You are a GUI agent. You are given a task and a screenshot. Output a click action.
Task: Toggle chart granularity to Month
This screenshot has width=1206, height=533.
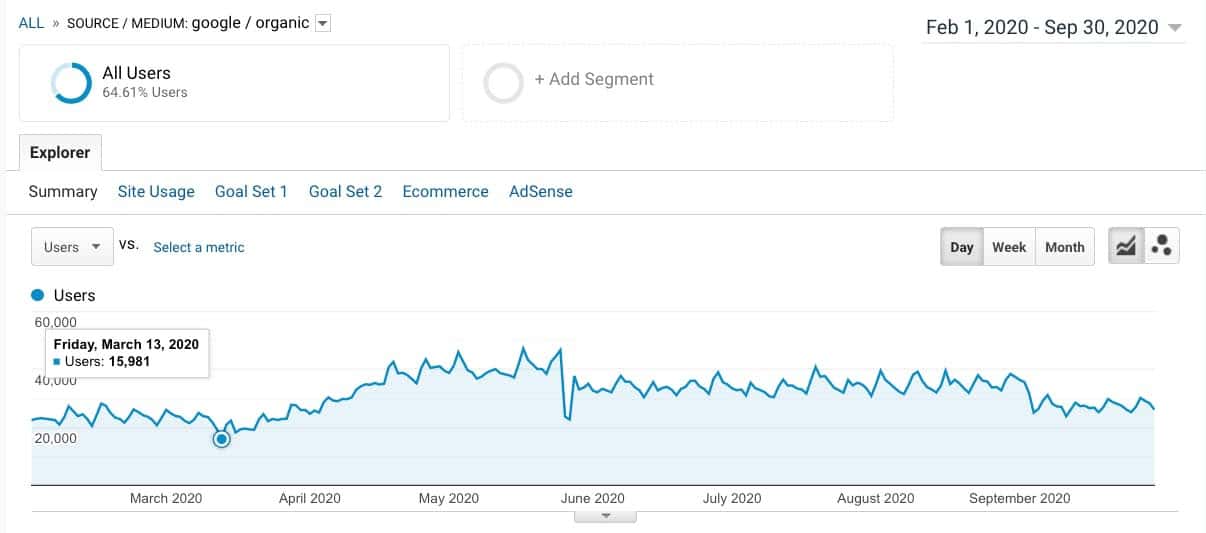click(1064, 247)
